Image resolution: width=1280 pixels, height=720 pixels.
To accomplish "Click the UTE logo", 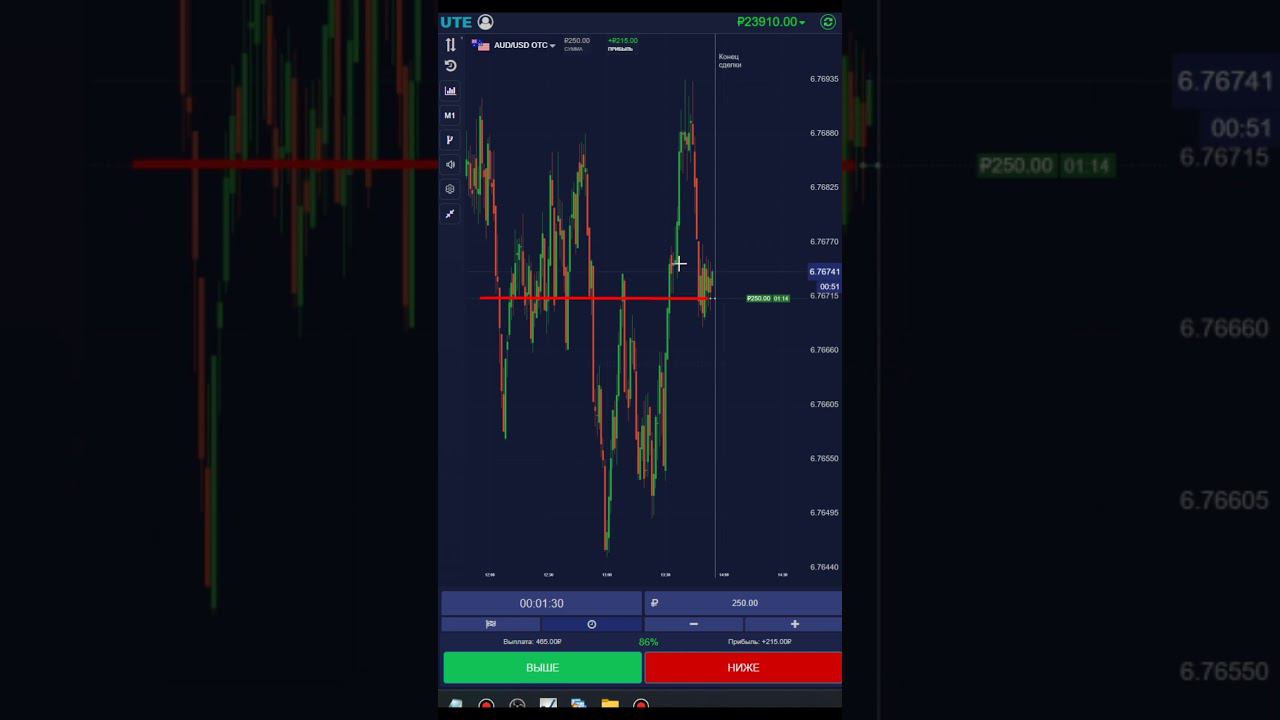I will tap(456, 22).
